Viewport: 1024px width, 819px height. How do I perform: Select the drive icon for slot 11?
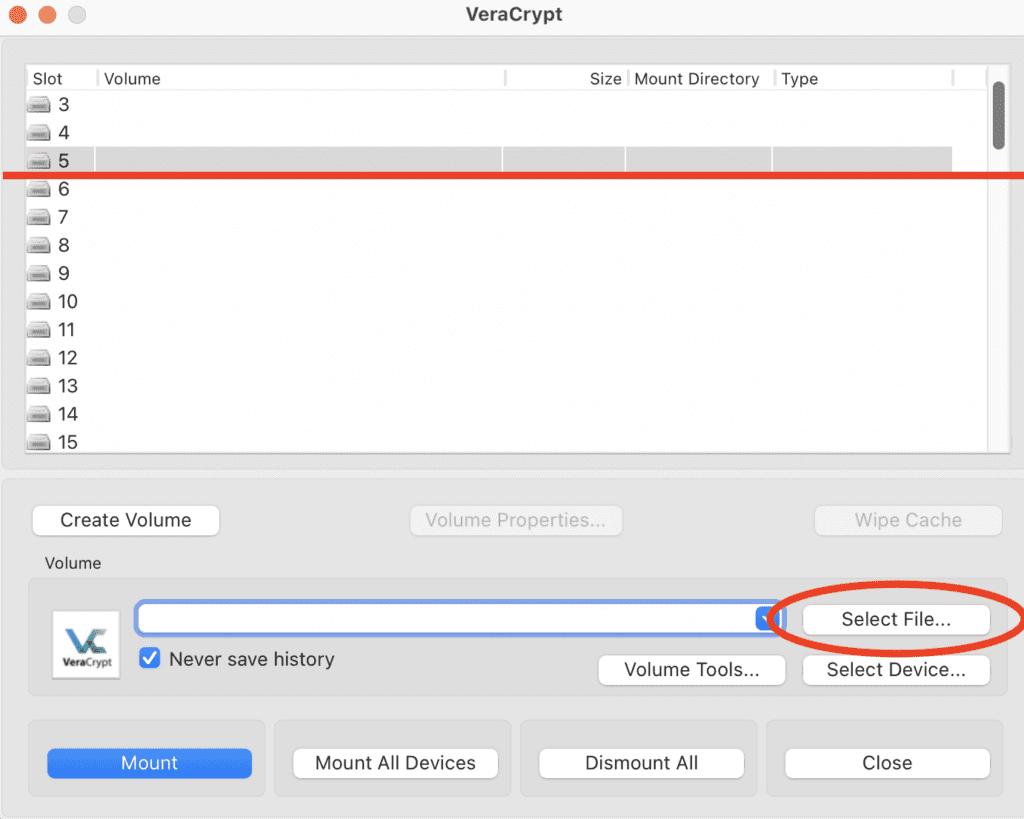click(x=39, y=330)
